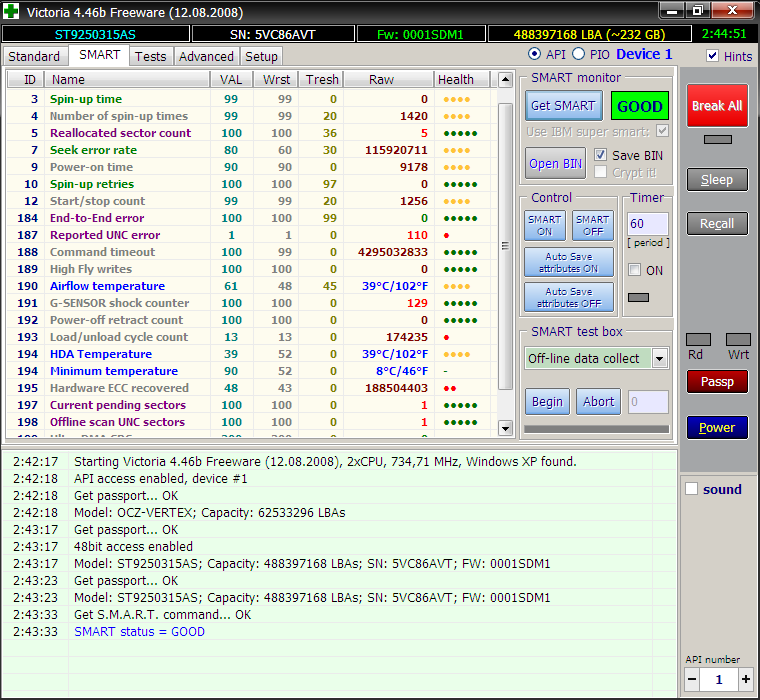Image resolution: width=760 pixels, height=700 pixels.
Task: Click the Passp button
Action: click(x=717, y=382)
